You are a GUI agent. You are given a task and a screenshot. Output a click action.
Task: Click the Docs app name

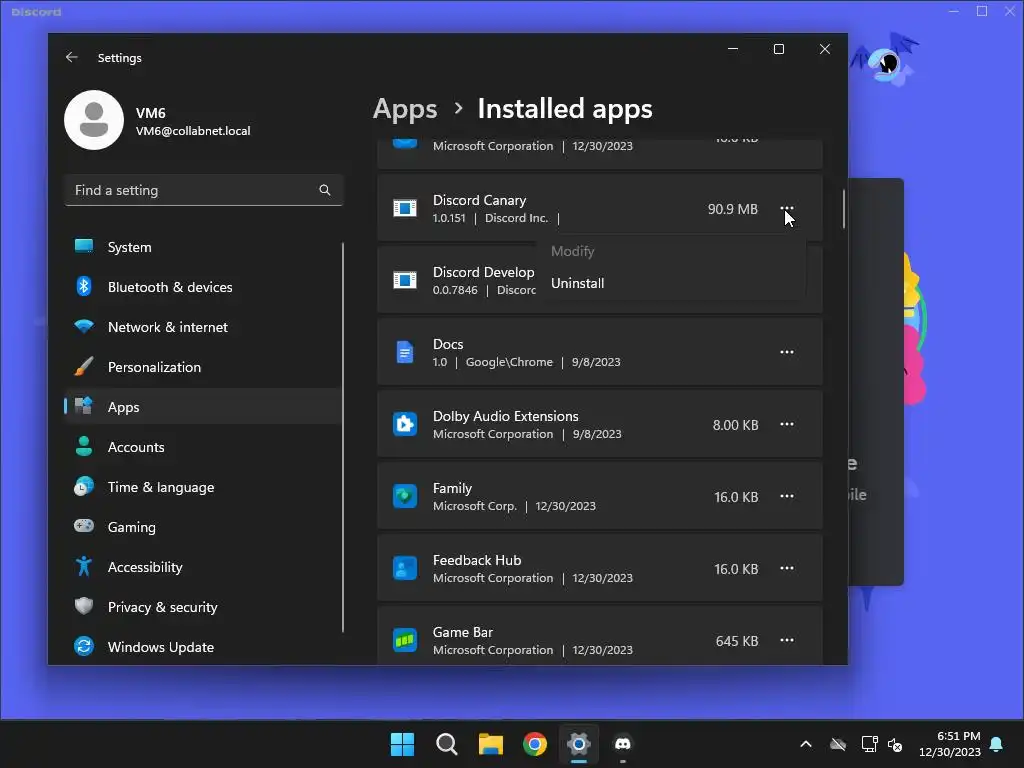click(x=448, y=344)
